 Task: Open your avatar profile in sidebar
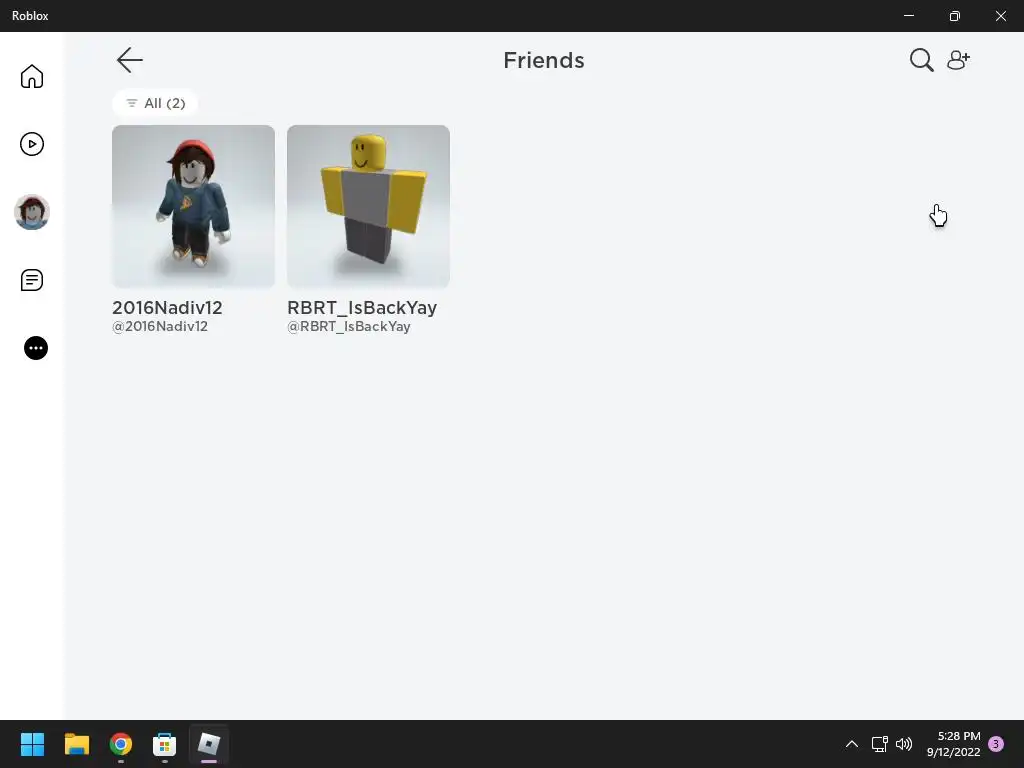click(31, 212)
